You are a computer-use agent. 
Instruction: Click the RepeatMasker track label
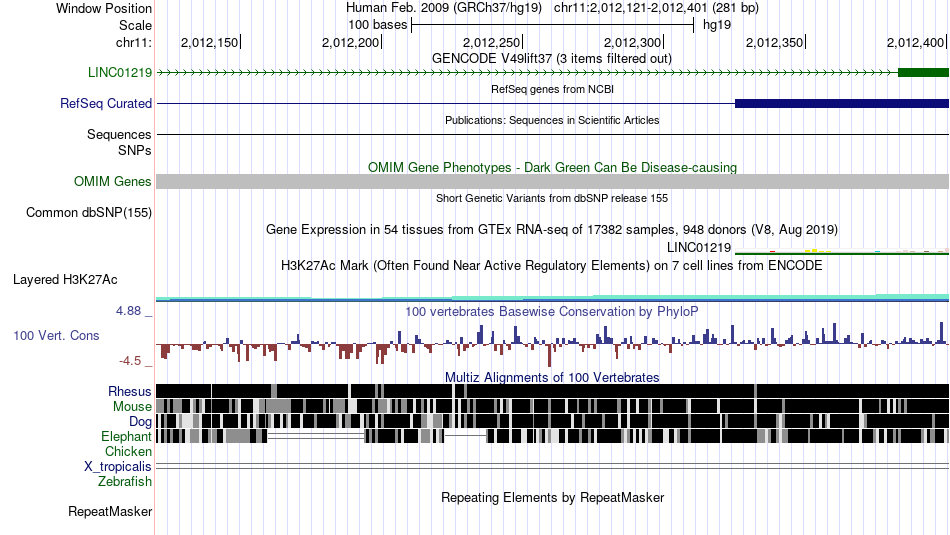(x=110, y=511)
